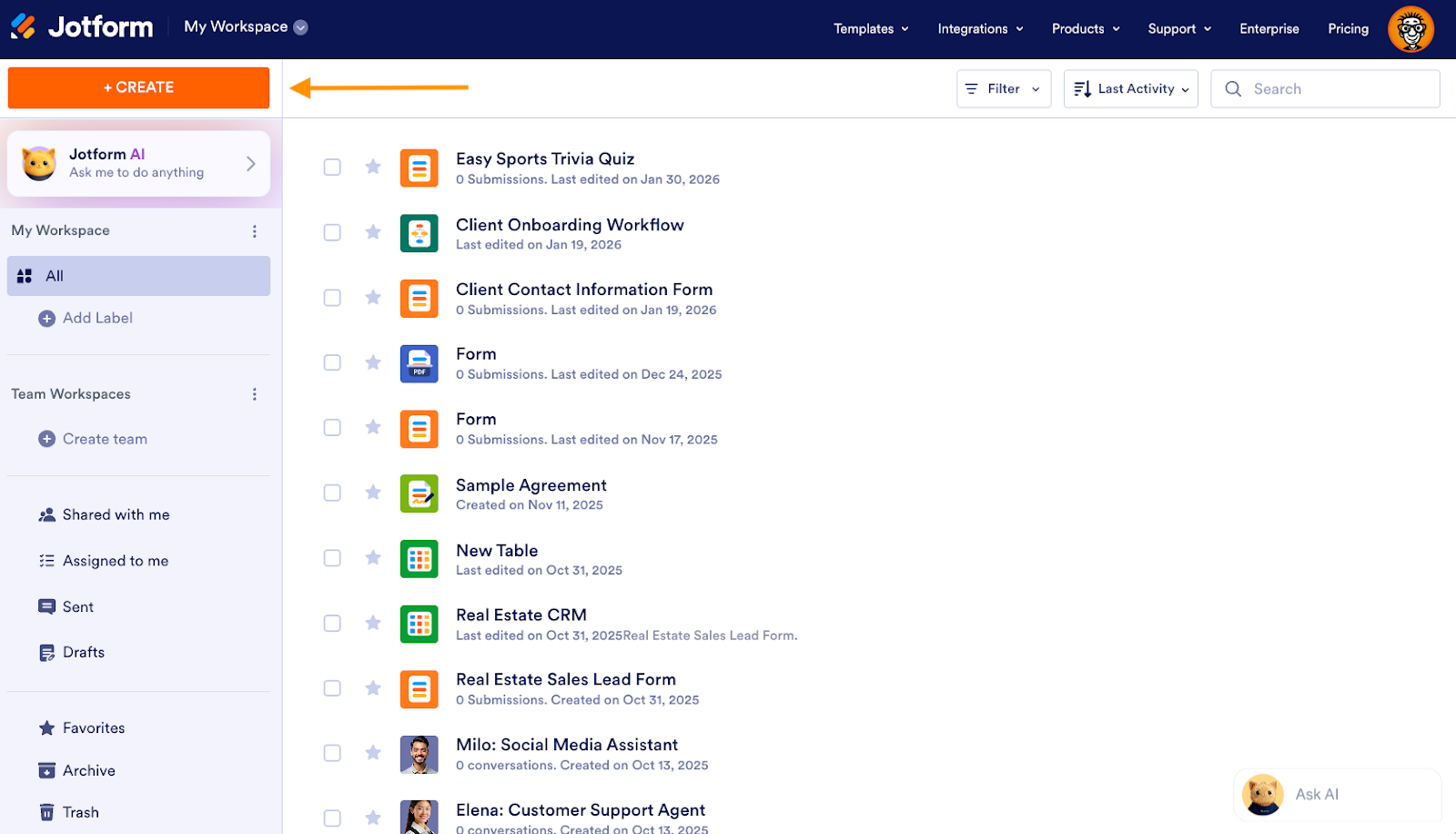
Task: Check the Easy Sports Trivia Quiz checkbox
Action: [x=332, y=167]
